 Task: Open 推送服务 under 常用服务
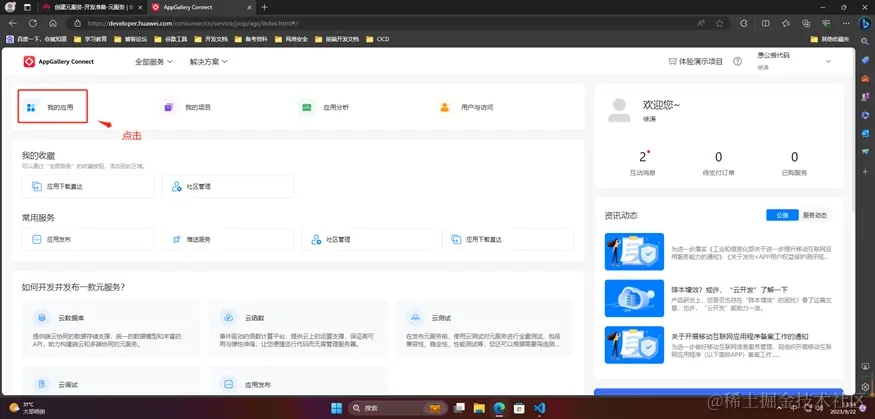(228, 239)
